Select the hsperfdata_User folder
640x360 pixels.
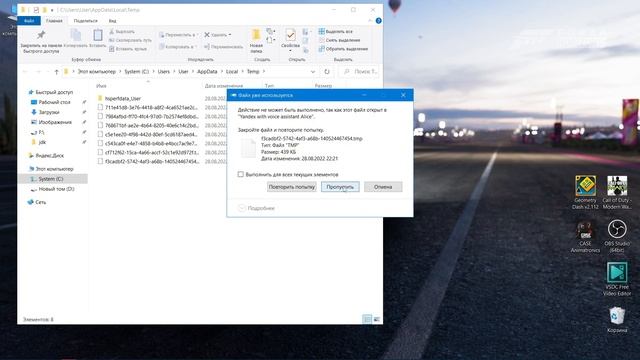coord(122,98)
